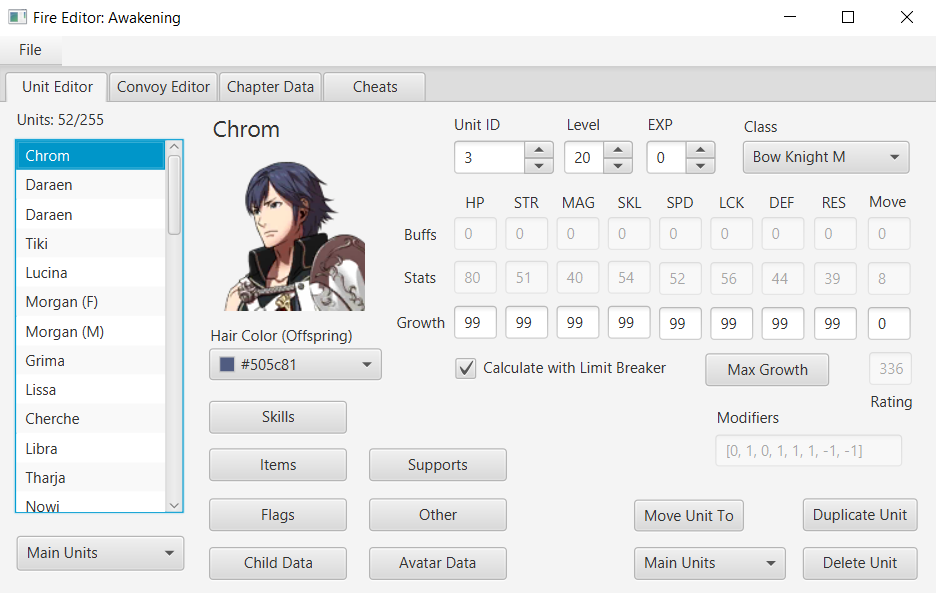Click the STR Growth field
This screenshot has width=936, height=593.
click(526, 323)
